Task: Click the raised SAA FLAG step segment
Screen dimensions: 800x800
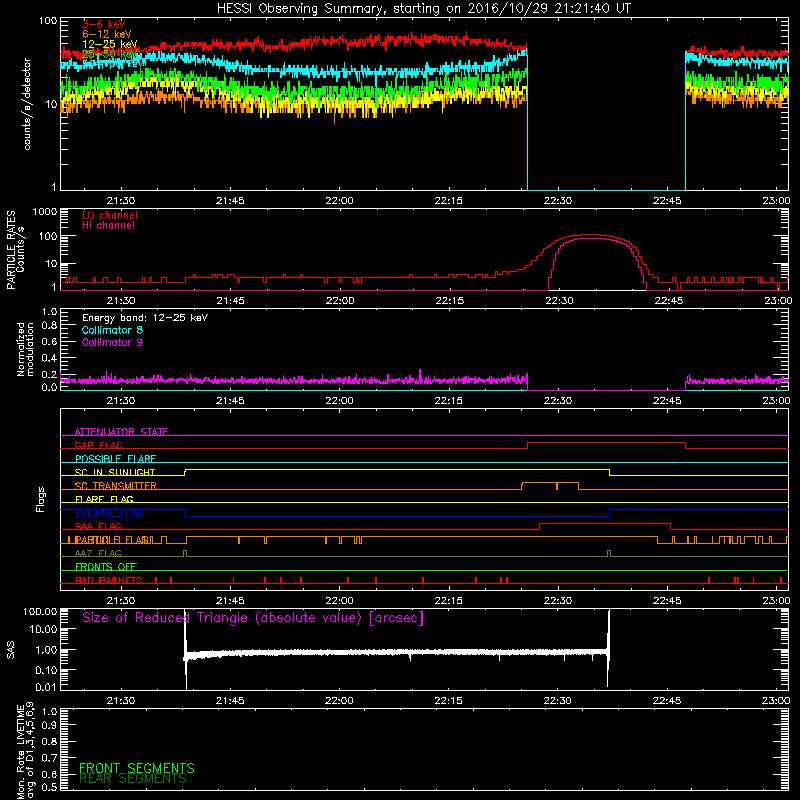Action: tap(605, 523)
